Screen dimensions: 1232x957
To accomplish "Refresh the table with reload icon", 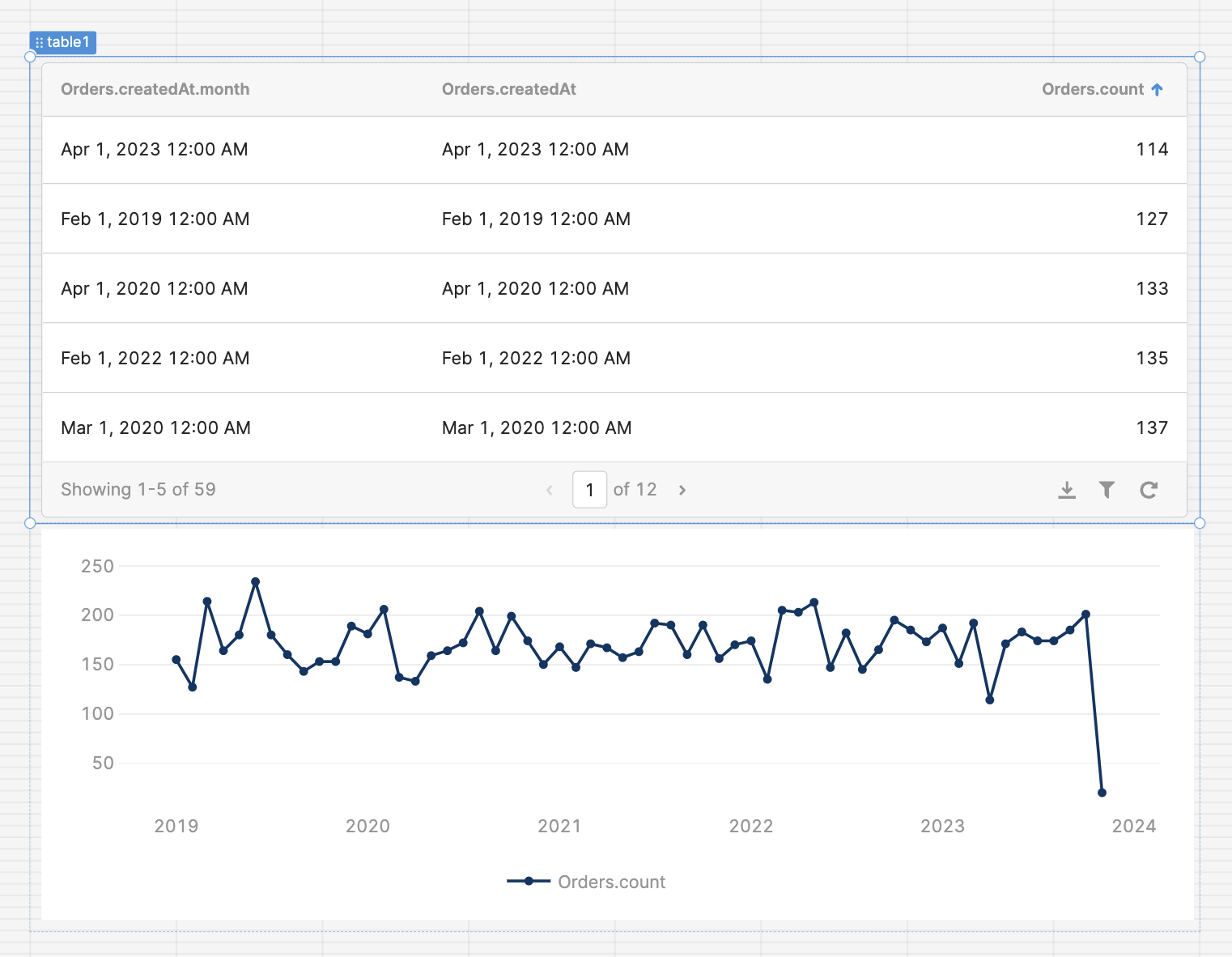I will pyautogui.click(x=1148, y=490).
